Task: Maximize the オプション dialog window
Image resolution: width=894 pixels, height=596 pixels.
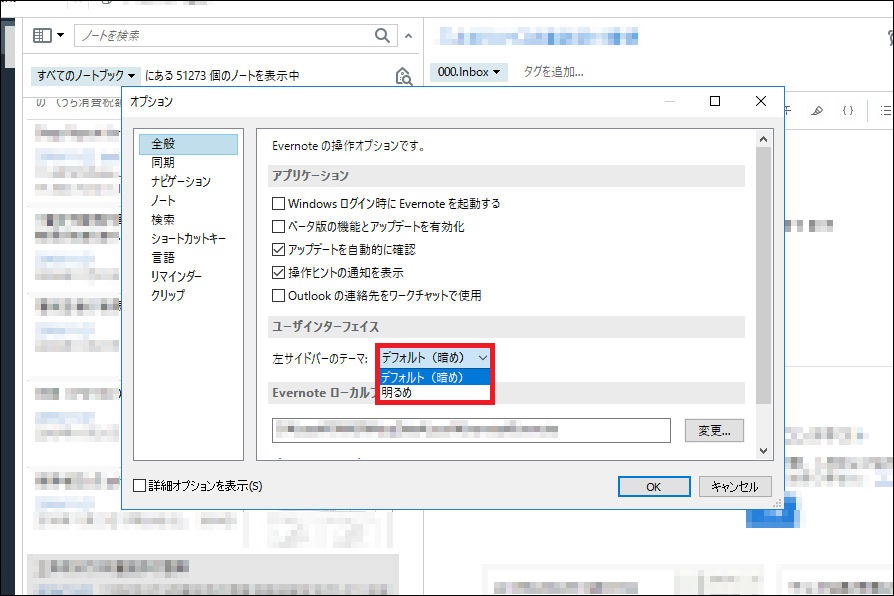Action: (714, 101)
